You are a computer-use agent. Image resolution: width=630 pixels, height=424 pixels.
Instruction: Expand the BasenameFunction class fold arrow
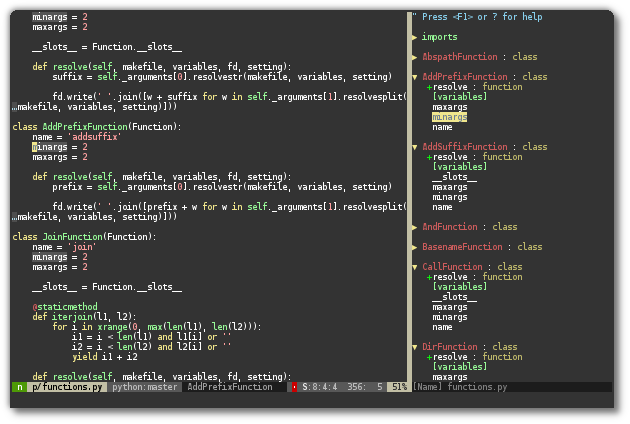[x=415, y=247]
